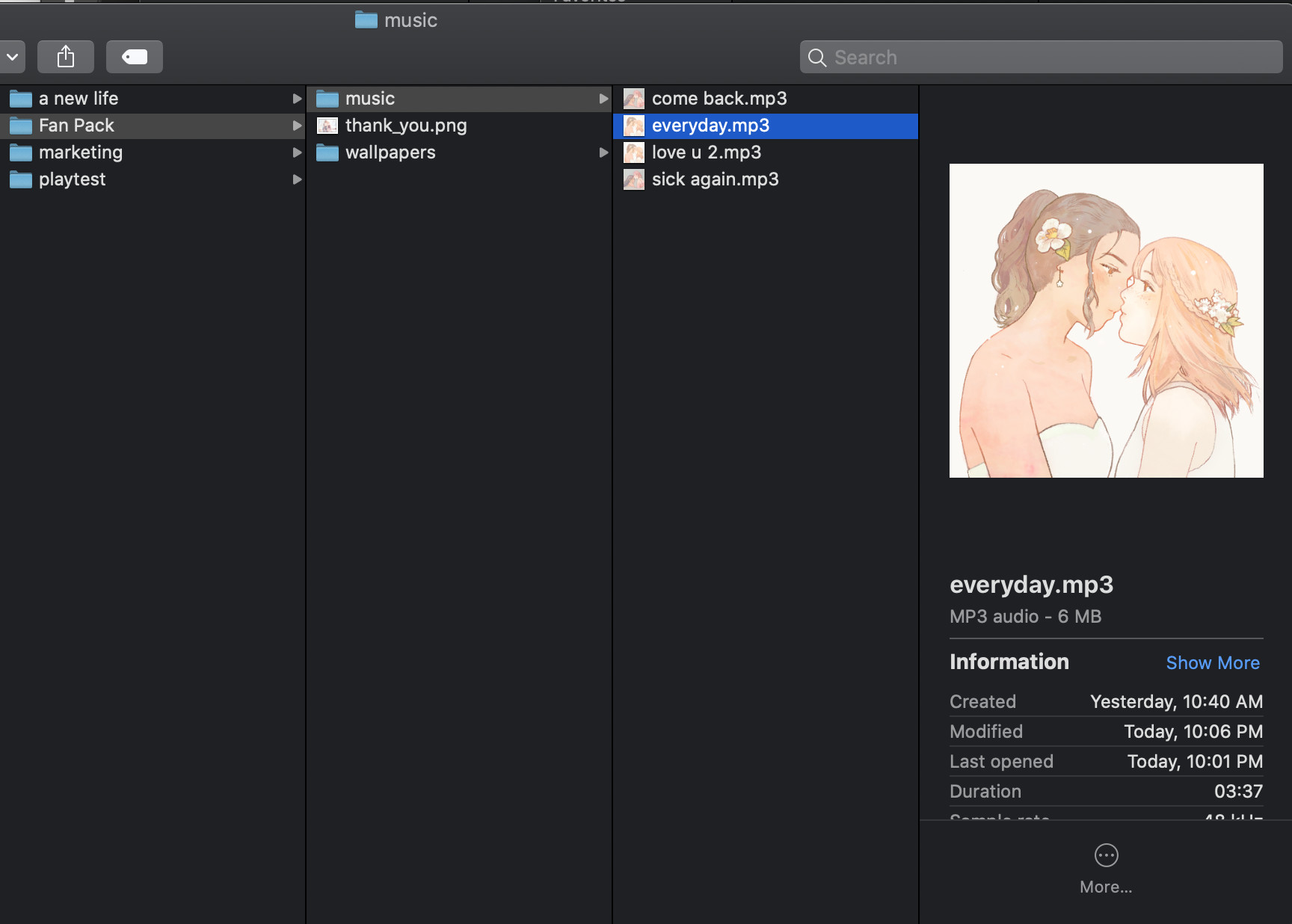Click the Tags icon in the toolbar
Screen dimensions: 1292x924
coord(134,56)
